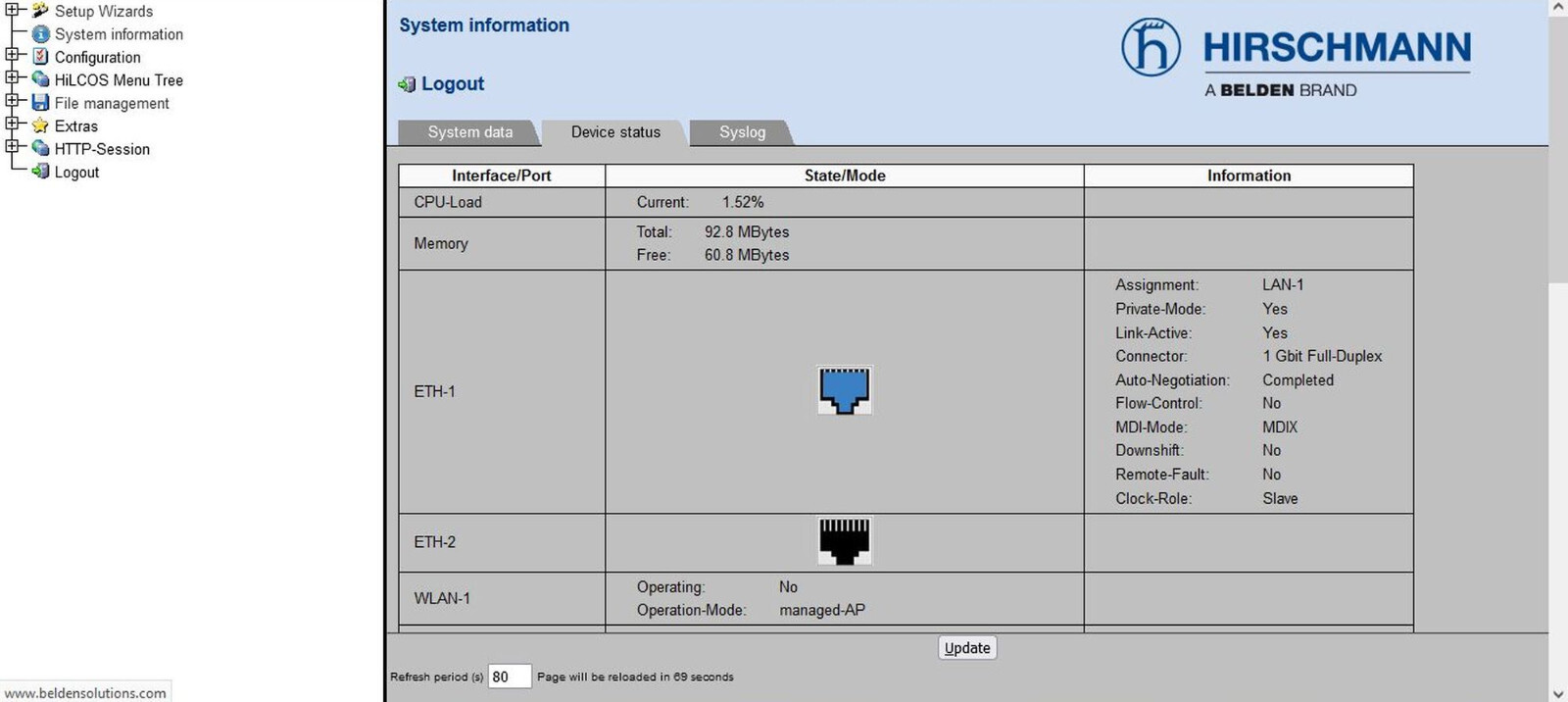Click the File management floppy disk icon
The height and width of the screenshot is (702, 1568).
point(40,103)
